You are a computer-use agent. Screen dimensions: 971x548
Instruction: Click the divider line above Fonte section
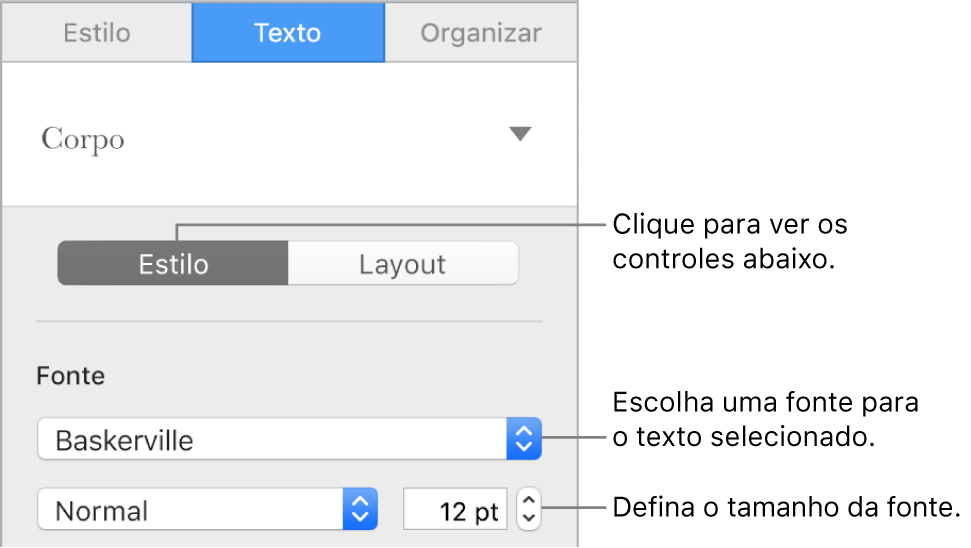click(288, 322)
